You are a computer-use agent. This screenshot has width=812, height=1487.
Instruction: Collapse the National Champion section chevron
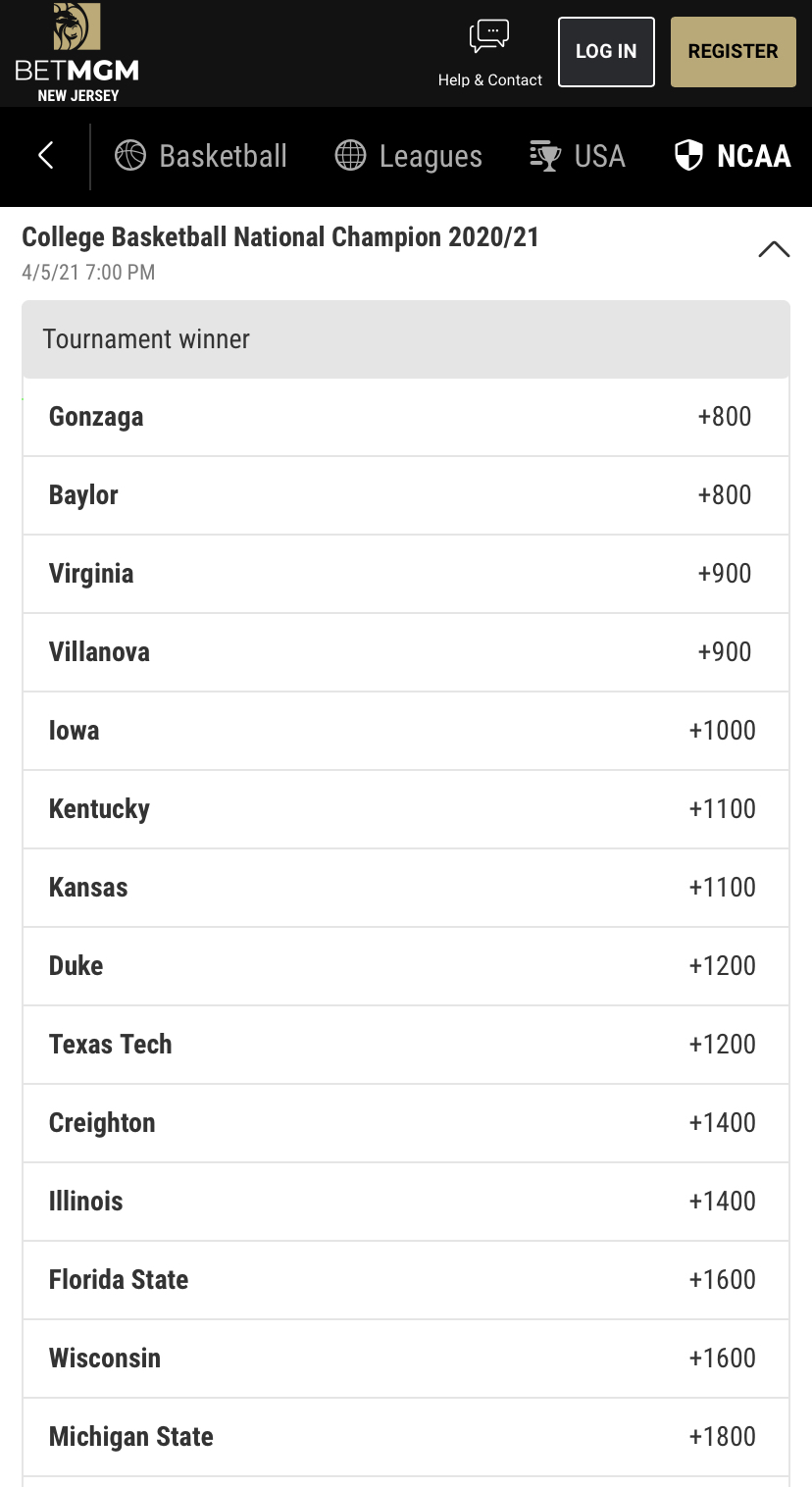(774, 249)
